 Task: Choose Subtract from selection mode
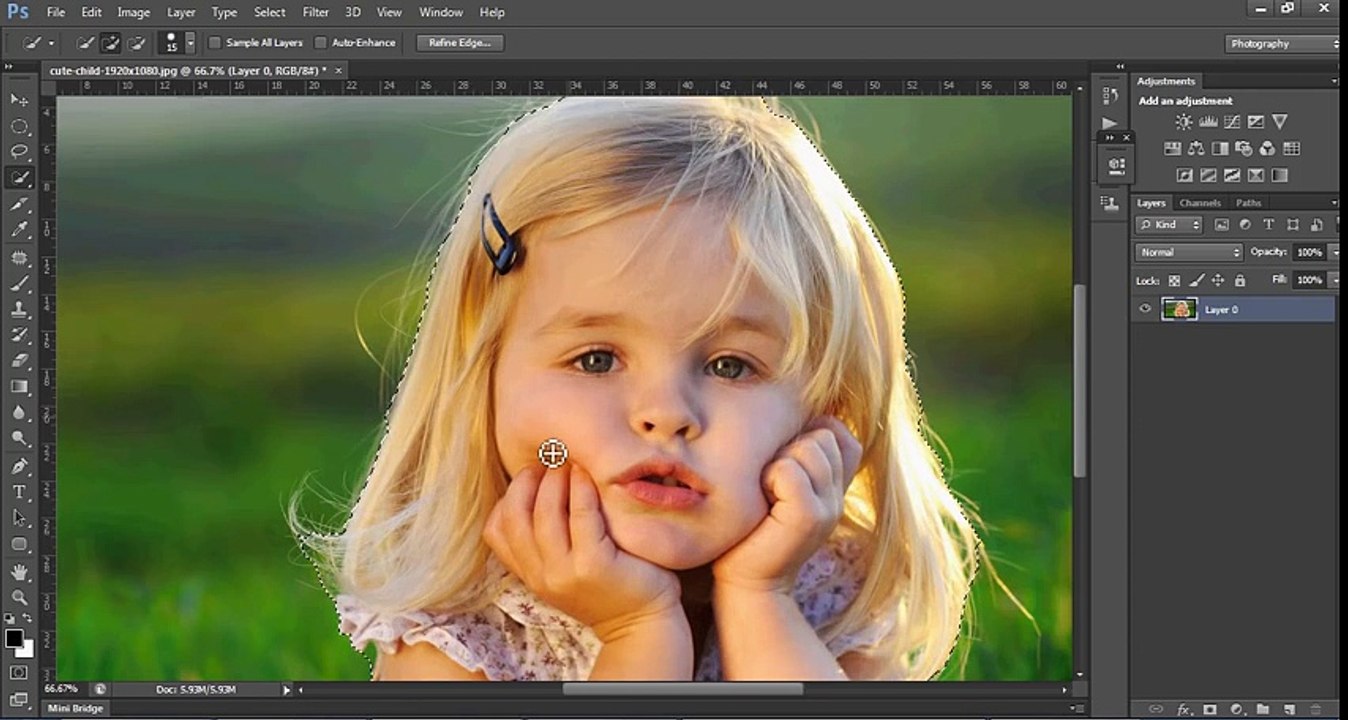click(x=137, y=43)
